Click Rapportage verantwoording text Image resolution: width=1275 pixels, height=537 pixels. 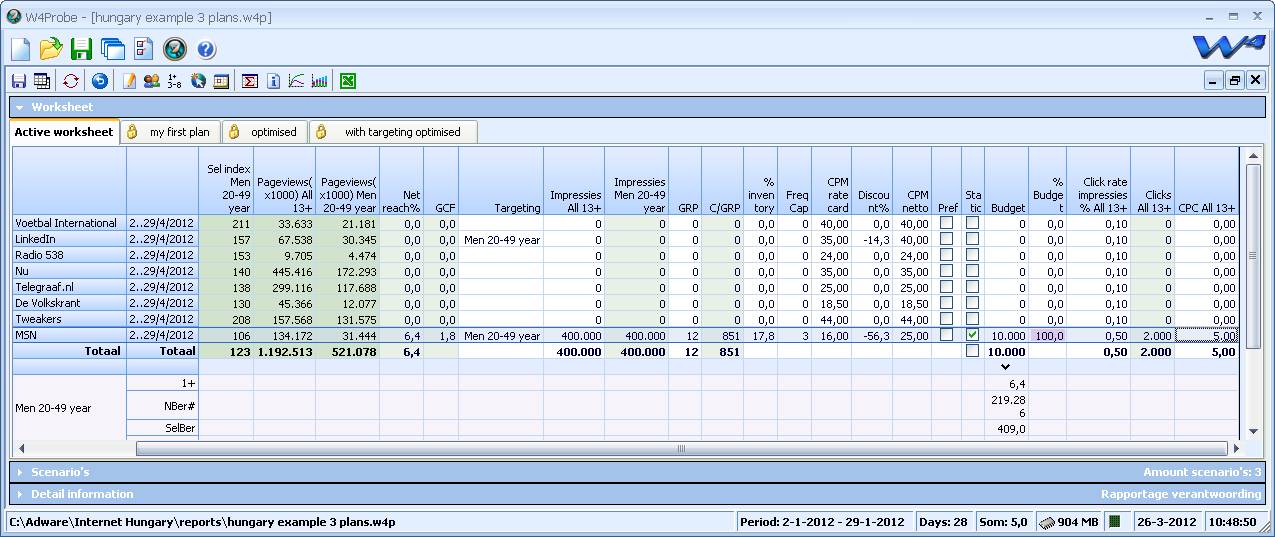(1181, 494)
